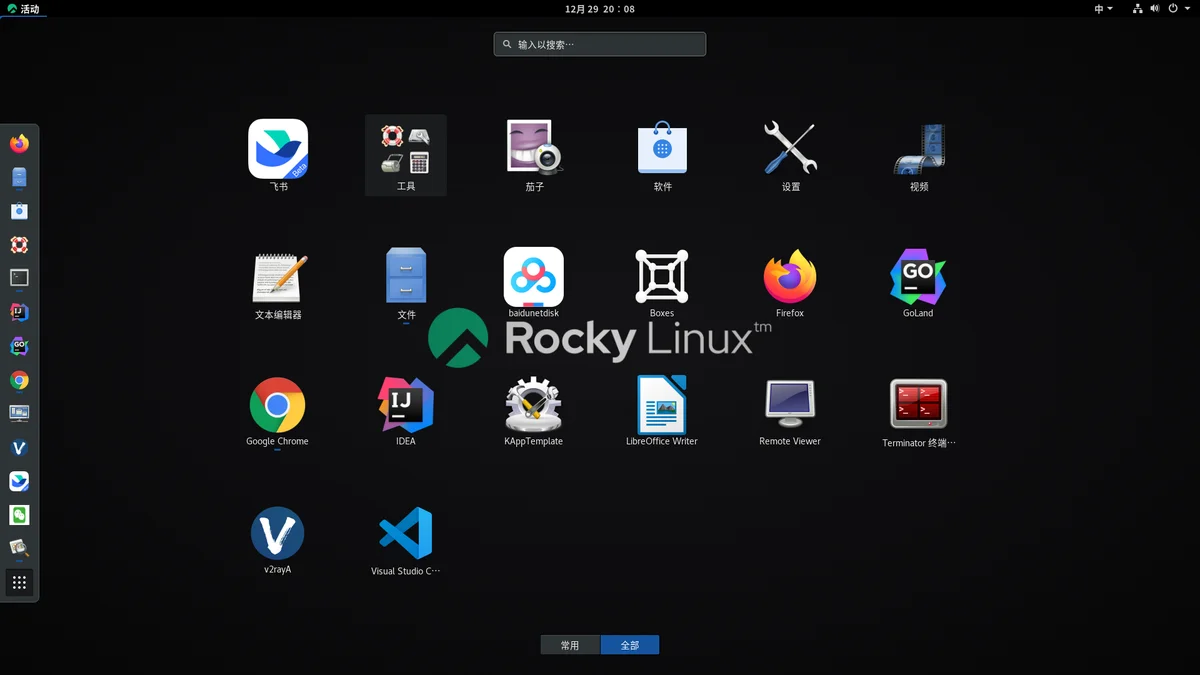Click Chrome icon in the dock
1200x675 pixels.
pyautogui.click(x=19, y=380)
